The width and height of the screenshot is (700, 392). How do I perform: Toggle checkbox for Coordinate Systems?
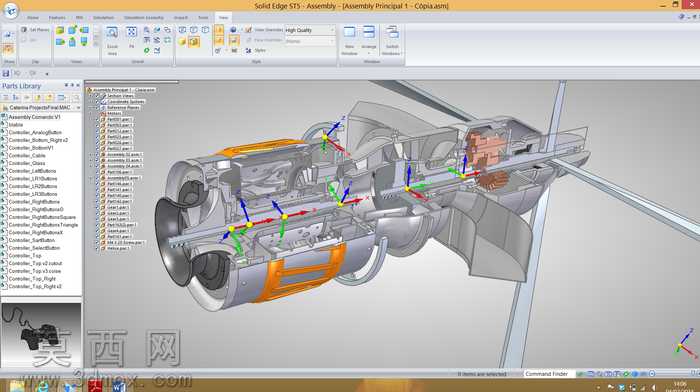[97, 101]
